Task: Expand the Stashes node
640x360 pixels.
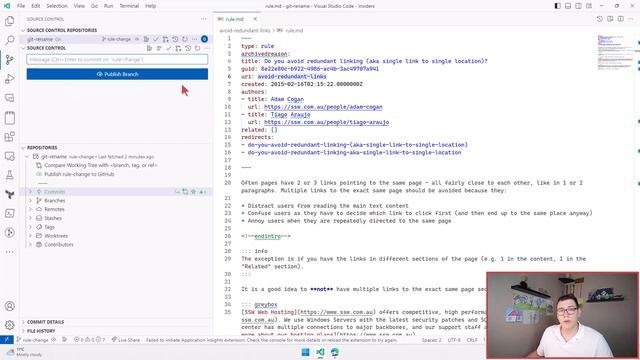Action: [30, 218]
